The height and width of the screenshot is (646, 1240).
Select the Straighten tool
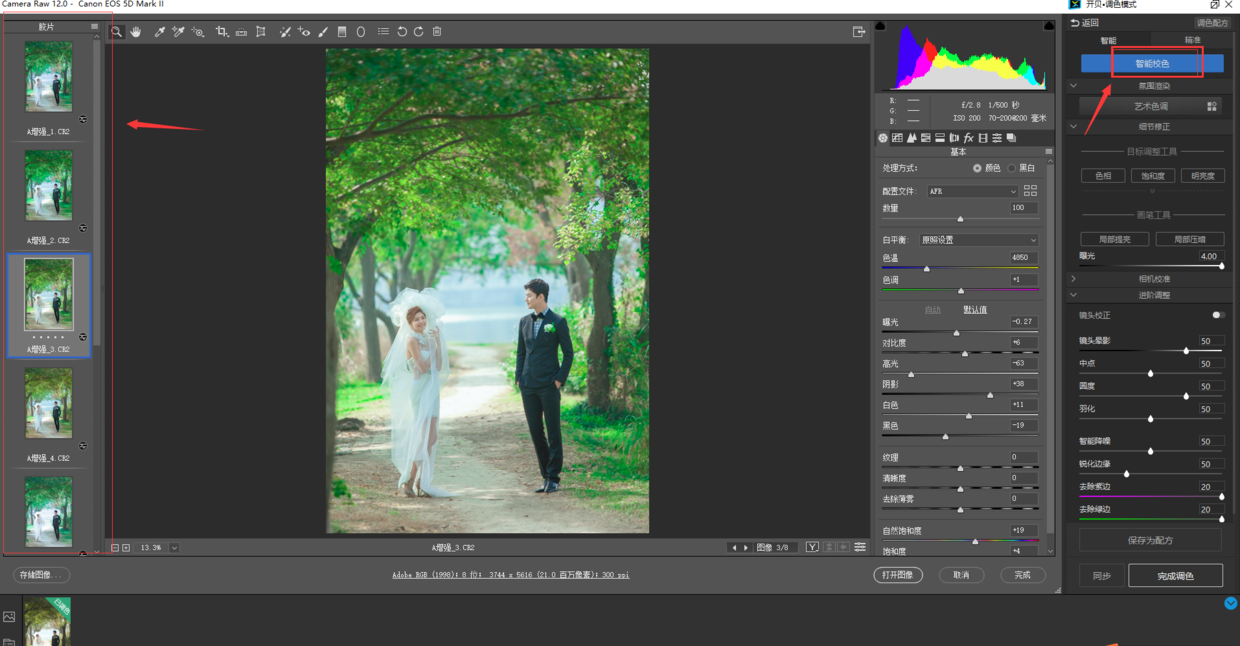[x=241, y=32]
